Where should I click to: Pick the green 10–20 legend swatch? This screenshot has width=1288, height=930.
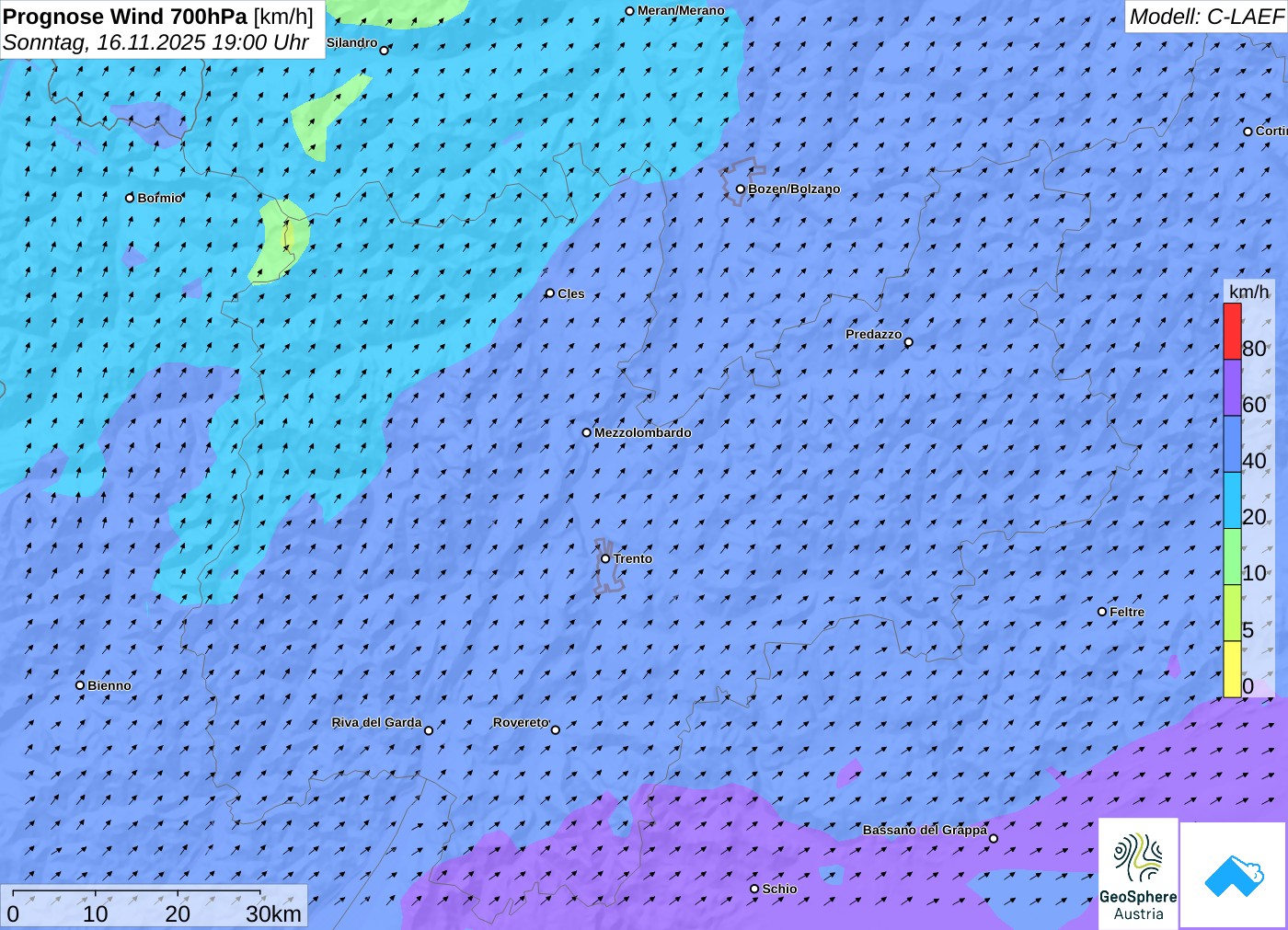pos(1232,557)
